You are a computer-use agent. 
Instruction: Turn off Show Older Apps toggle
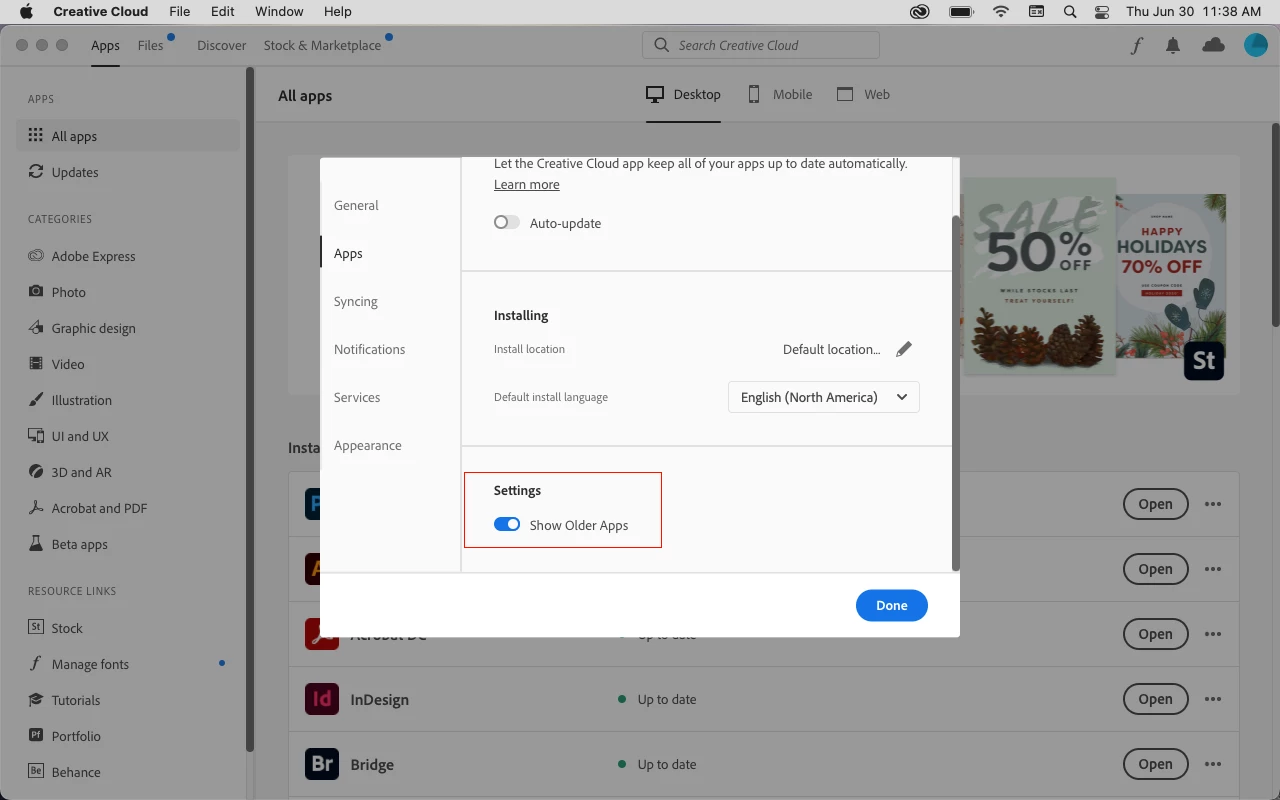tap(507, 525)
